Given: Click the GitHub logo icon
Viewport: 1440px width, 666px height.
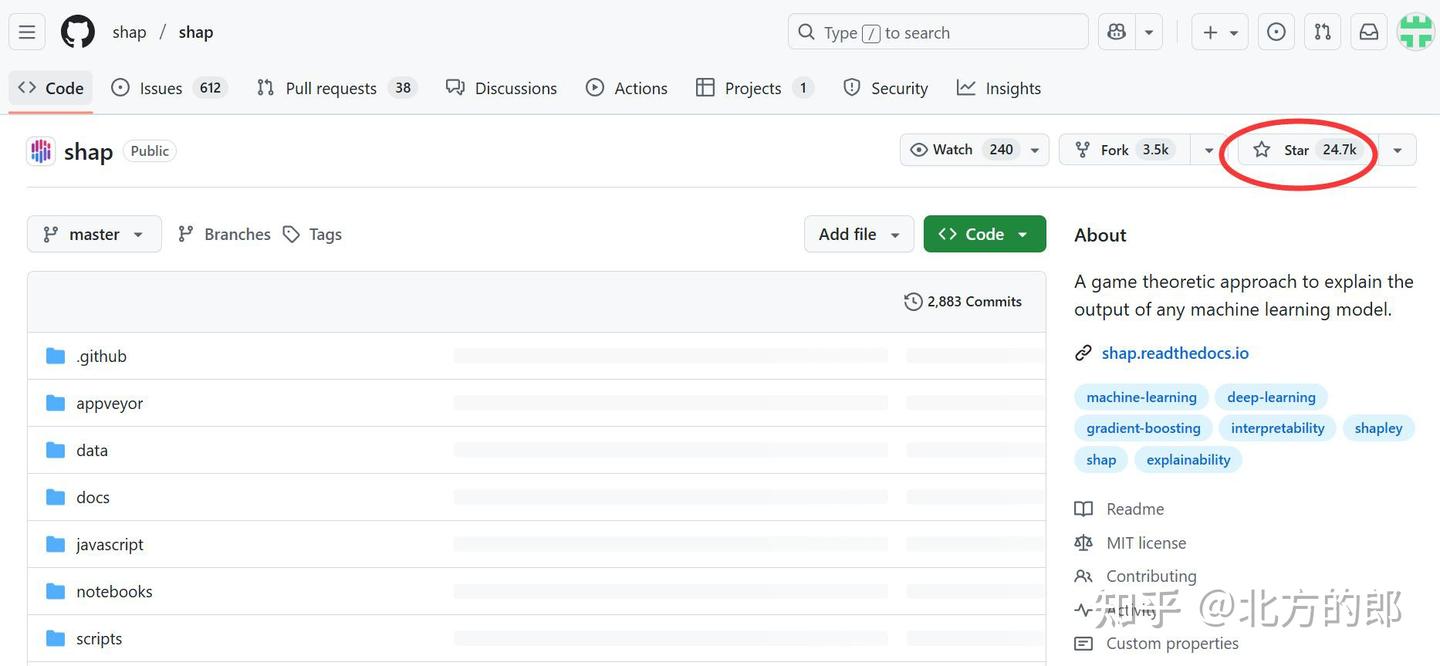Looking at the screenshot, I should click(x=78, y=32).
